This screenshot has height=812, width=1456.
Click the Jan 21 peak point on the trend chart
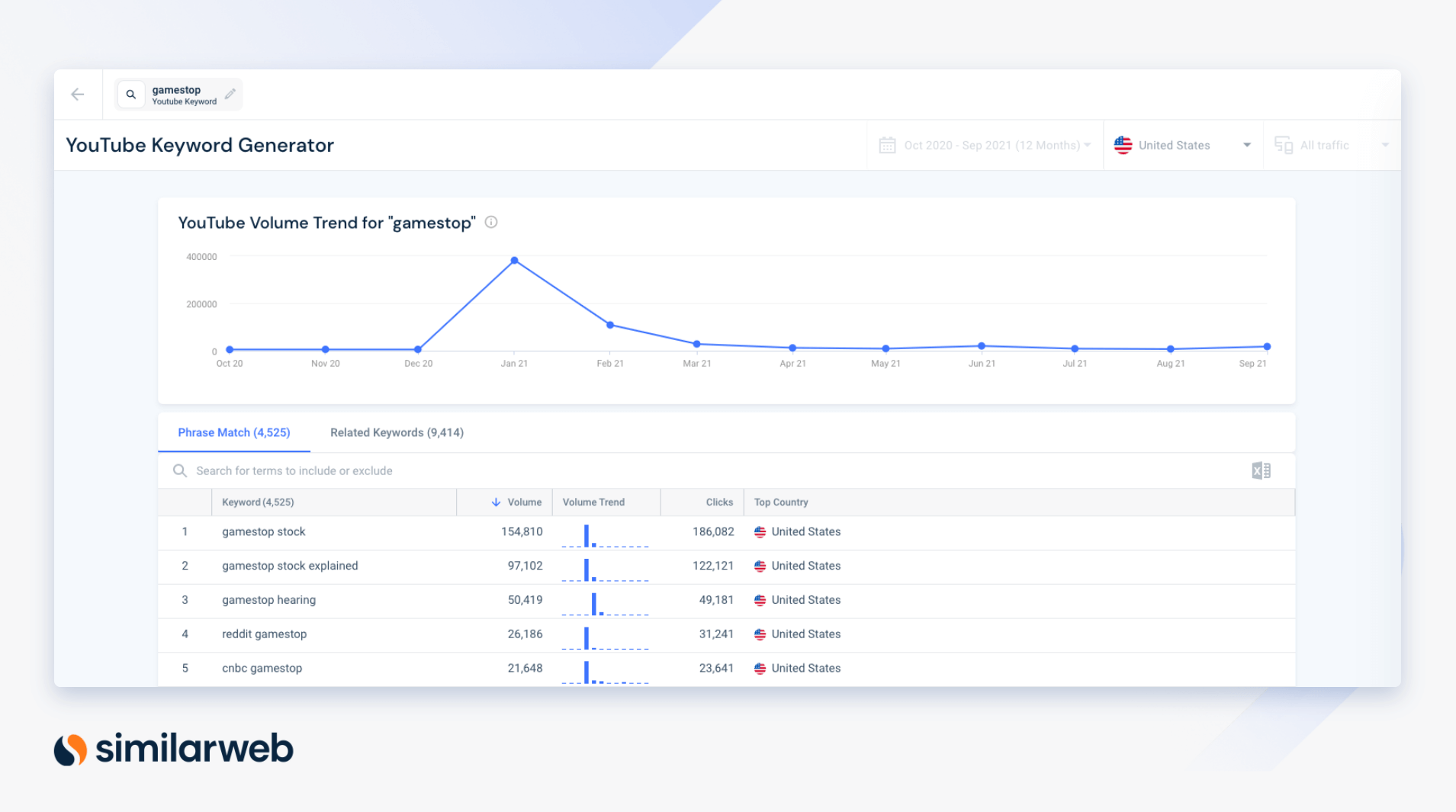(514, 260)
